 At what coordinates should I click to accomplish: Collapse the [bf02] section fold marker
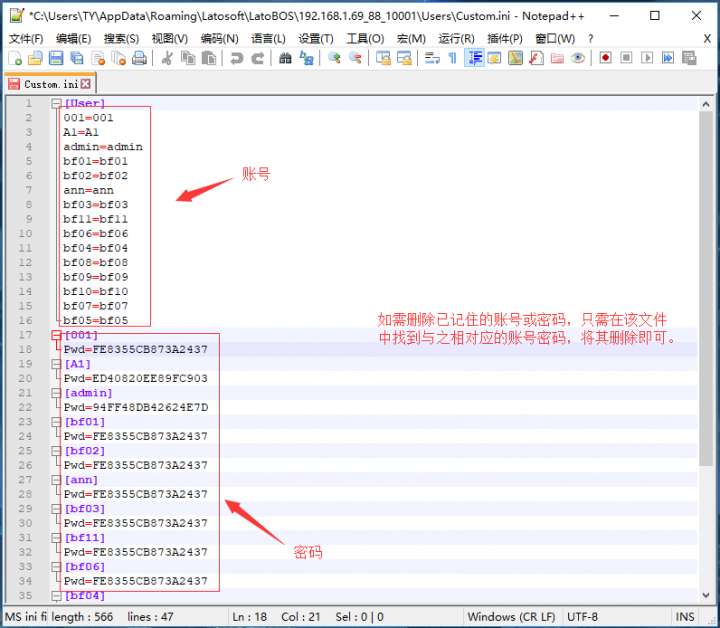tap(56, 451)
